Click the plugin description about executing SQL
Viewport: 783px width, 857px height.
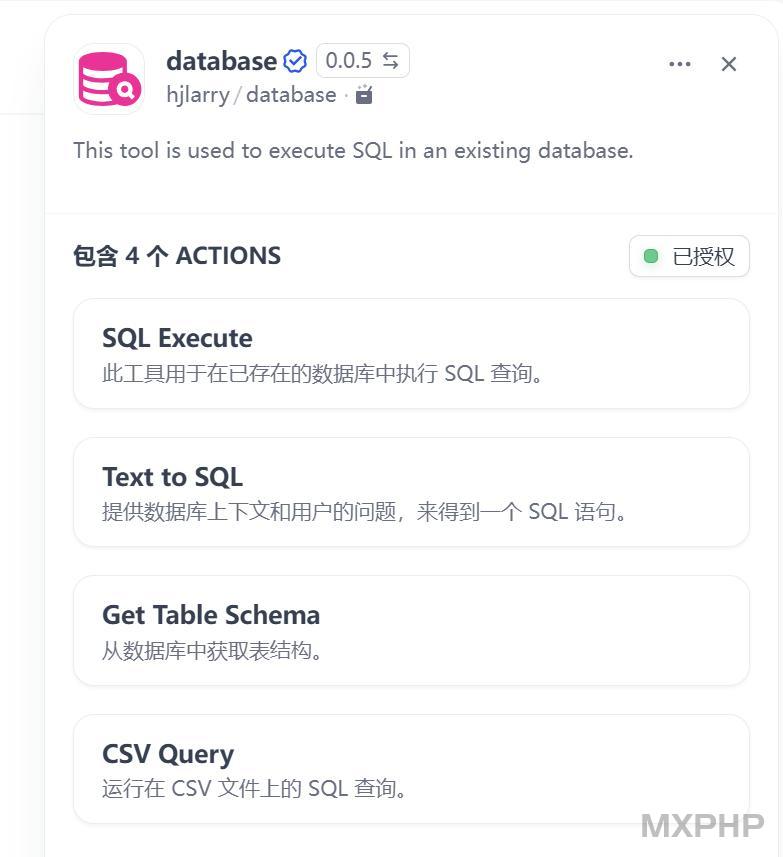coord(353,150)
